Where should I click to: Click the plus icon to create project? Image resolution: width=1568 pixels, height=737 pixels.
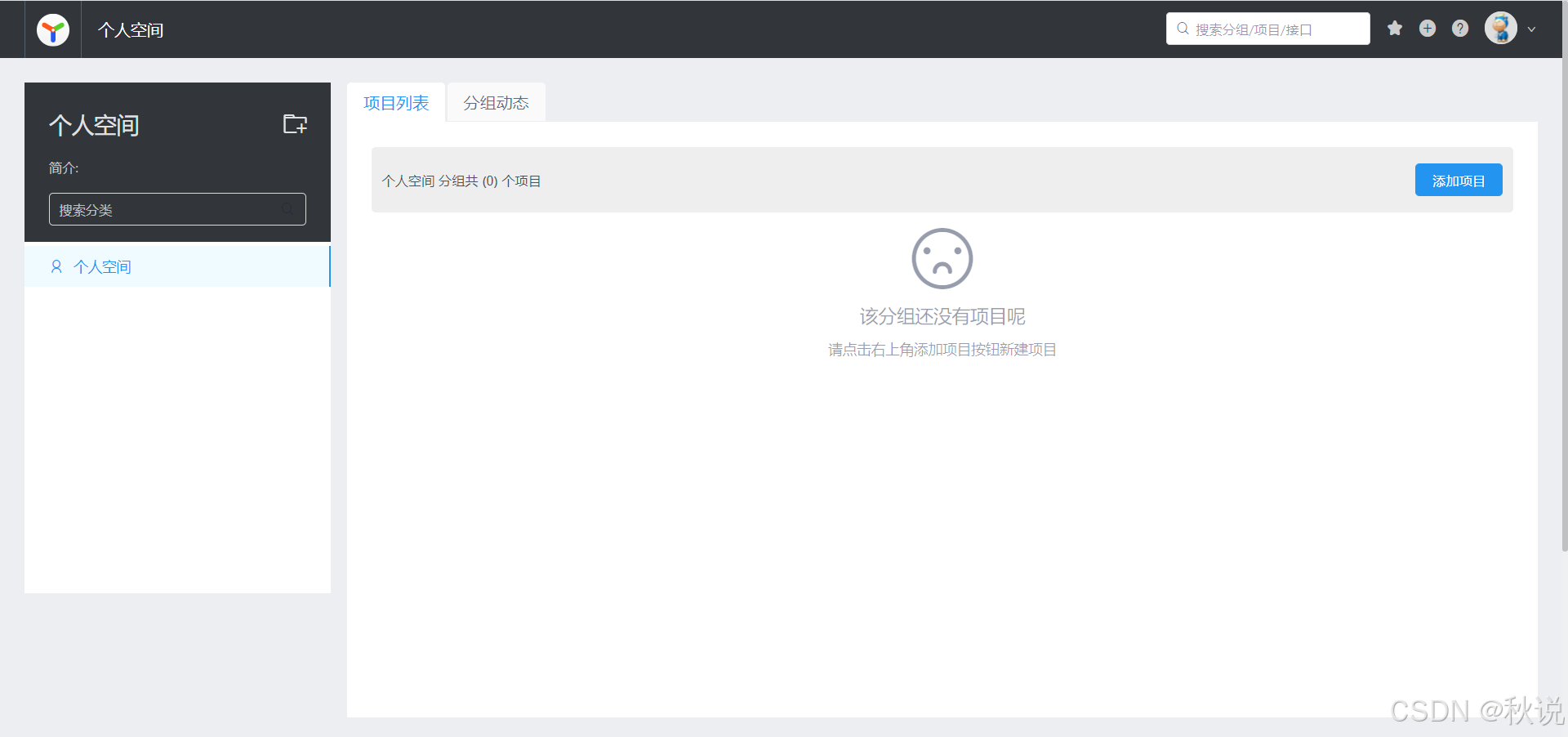(1428, 29)
